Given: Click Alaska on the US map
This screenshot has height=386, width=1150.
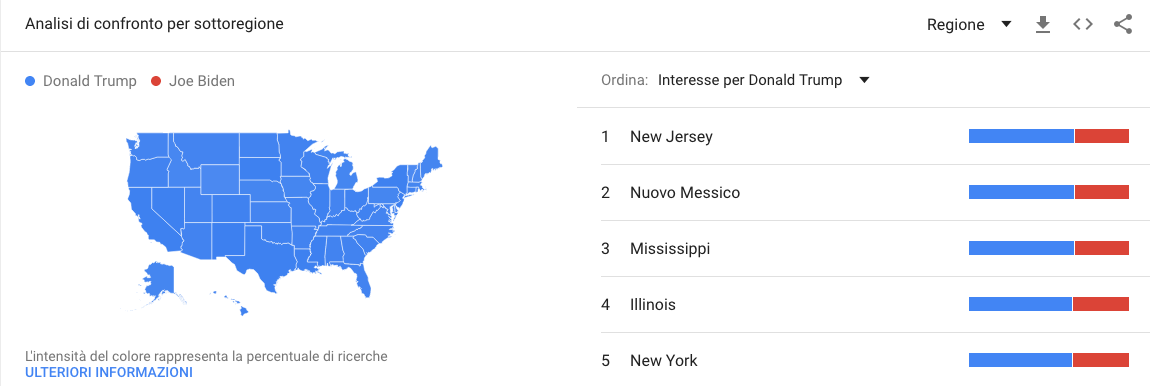Looking at the screenshot, I should [x=159, y=283].
